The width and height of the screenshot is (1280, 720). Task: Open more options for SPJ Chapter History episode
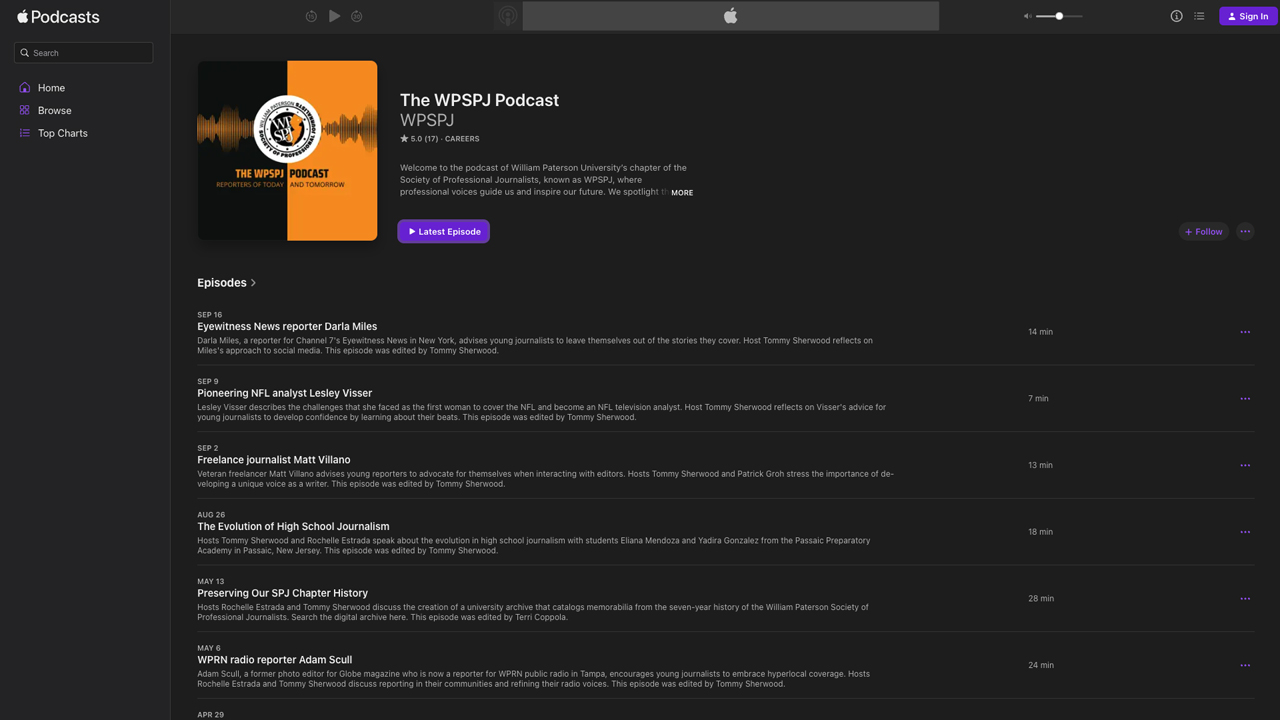point(1245,599)
